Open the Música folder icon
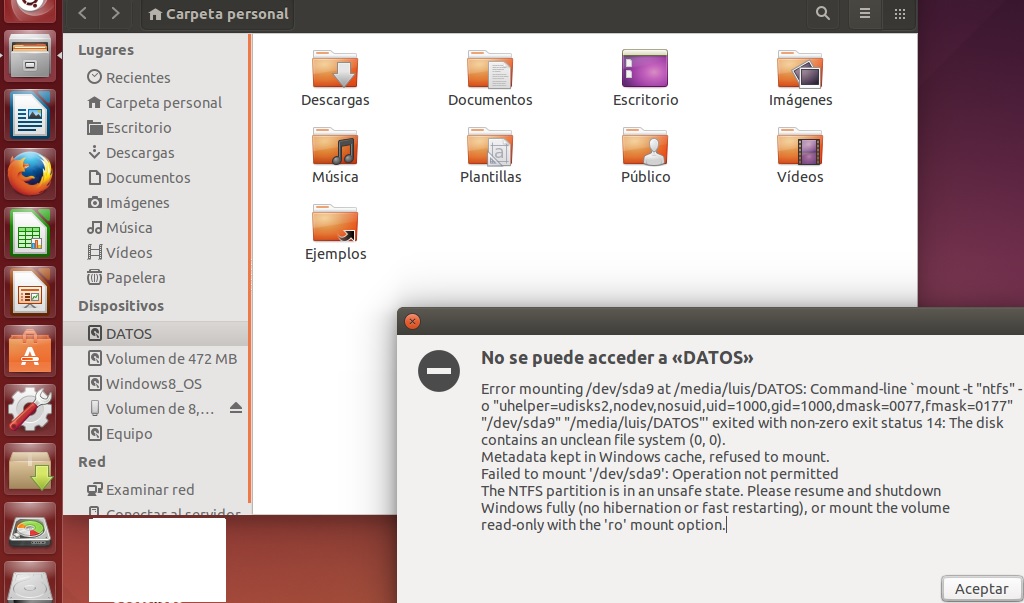The height and width of the screenshot is (603, 1024). [x=335, y=146]
